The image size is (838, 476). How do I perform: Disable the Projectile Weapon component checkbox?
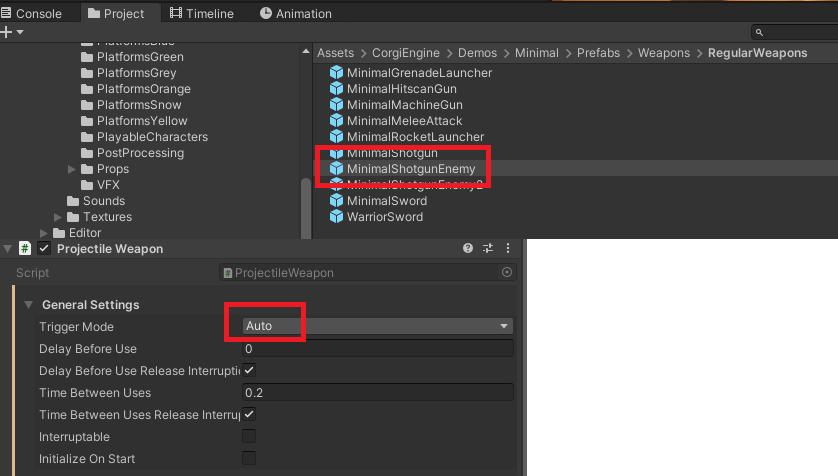pyautogui.click(x=44, y=248)
